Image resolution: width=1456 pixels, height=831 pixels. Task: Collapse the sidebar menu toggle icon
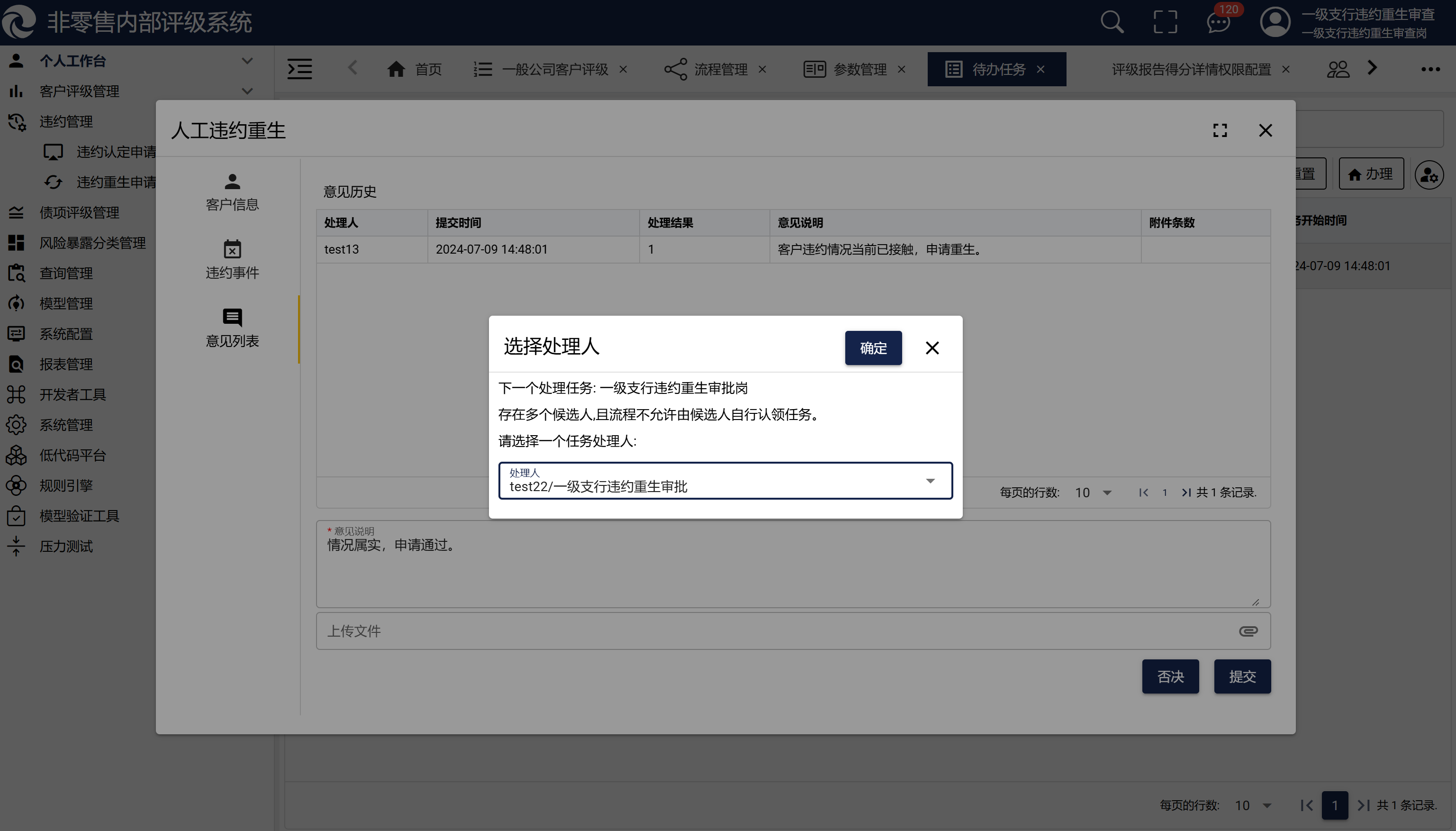(299, 69)
